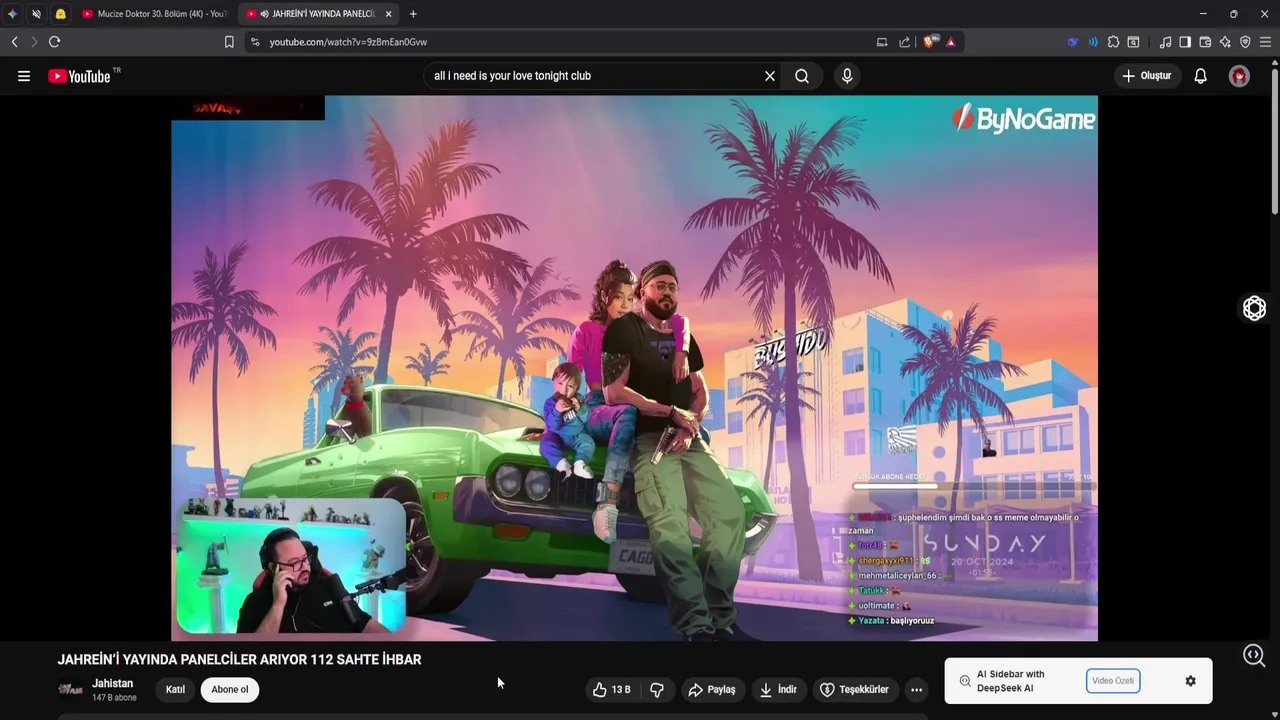The width and height of the screenshot is (1280, 720).
Task: Open Brave Wallet icon
Action: point(1205,42)
